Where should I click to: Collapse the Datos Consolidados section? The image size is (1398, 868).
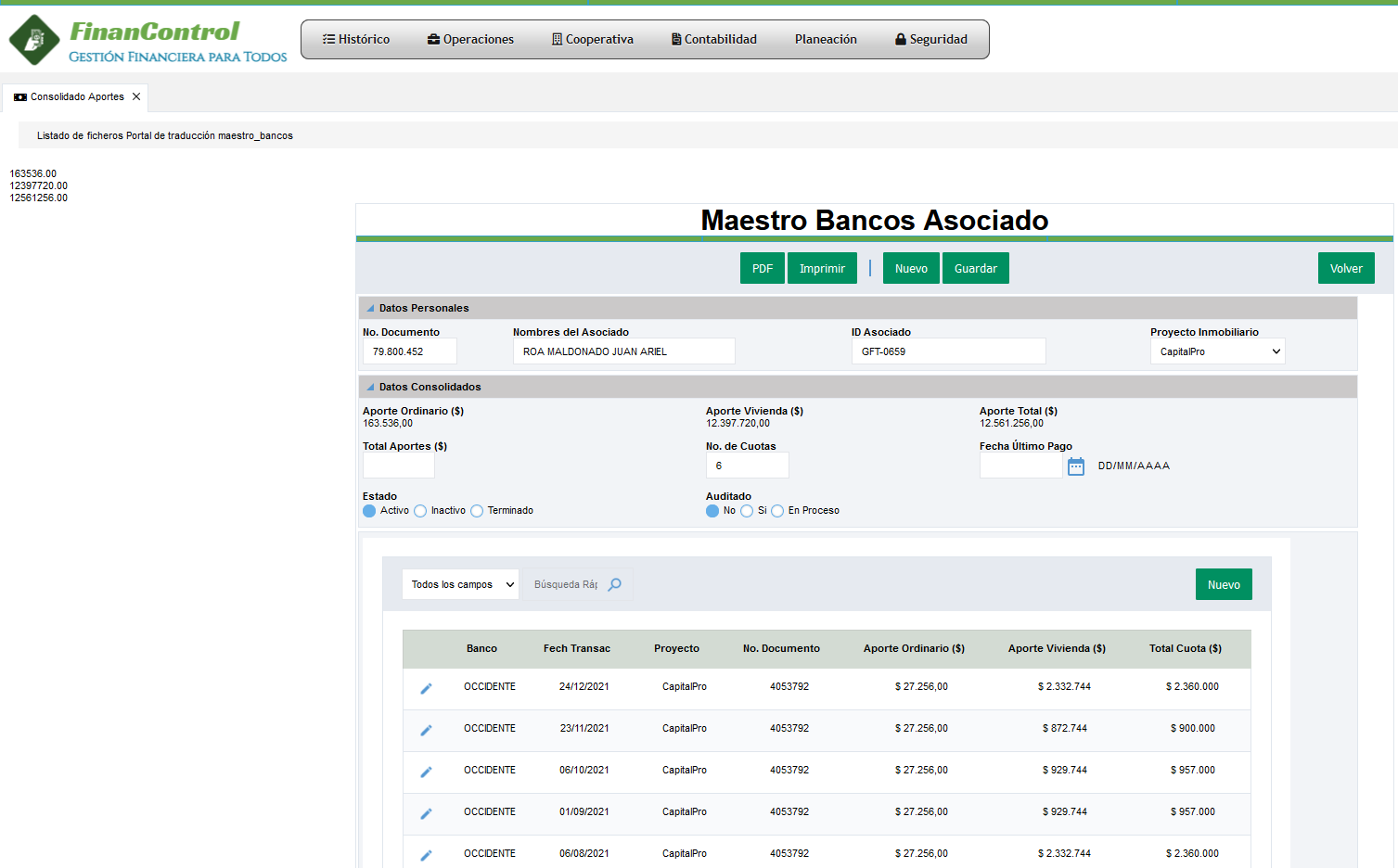tap(370, 387)
